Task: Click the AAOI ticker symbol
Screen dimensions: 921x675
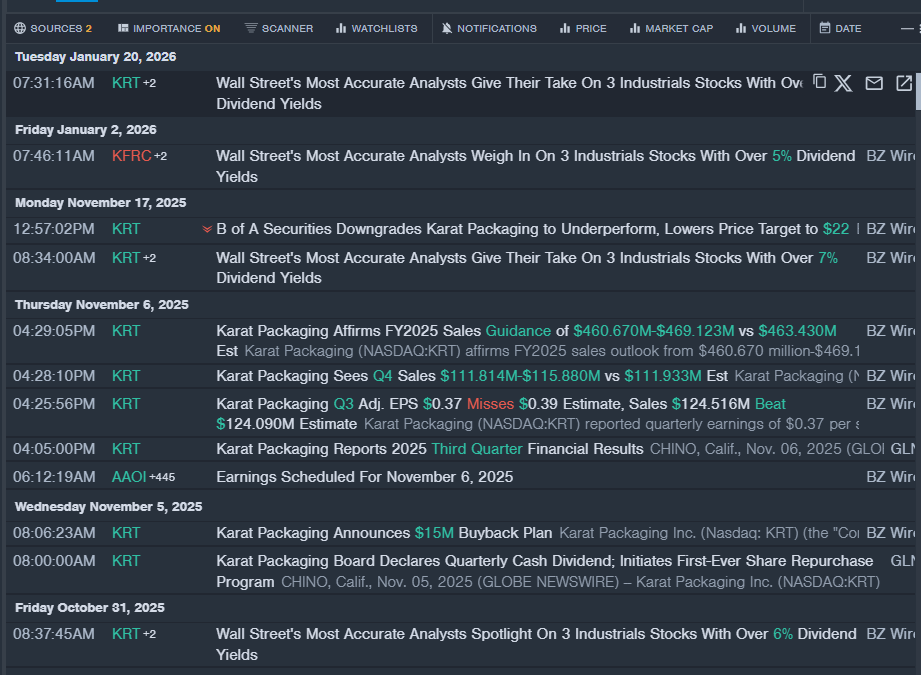Action: [x=129, y=477]
